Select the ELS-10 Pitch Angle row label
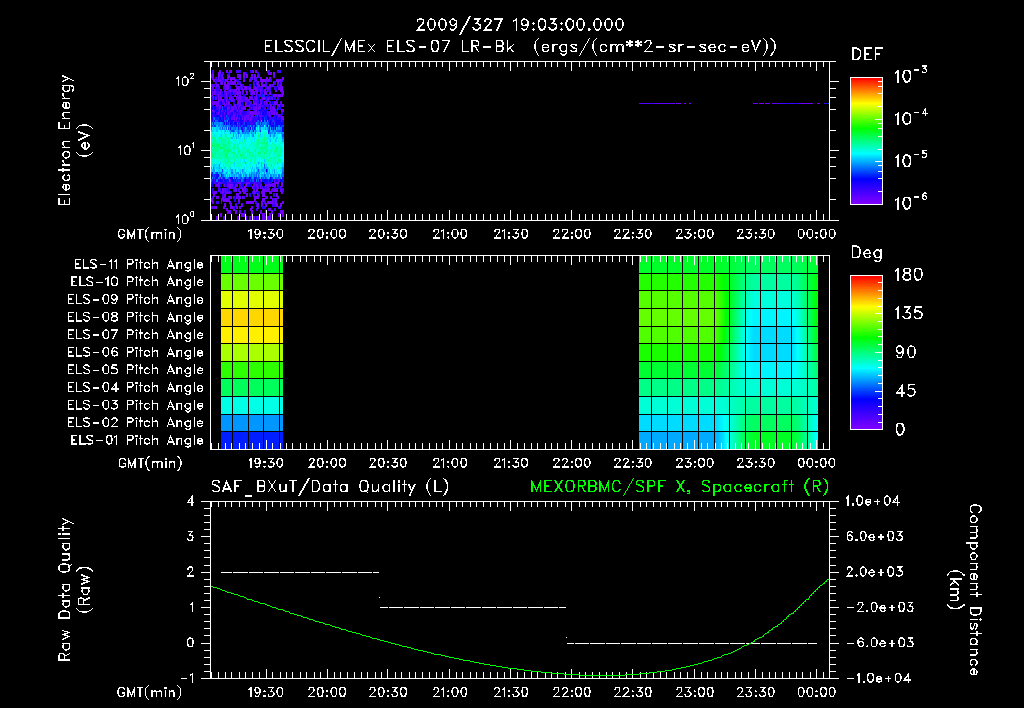The width and height of the screenshot is (1024, 708). click(137, 282)
